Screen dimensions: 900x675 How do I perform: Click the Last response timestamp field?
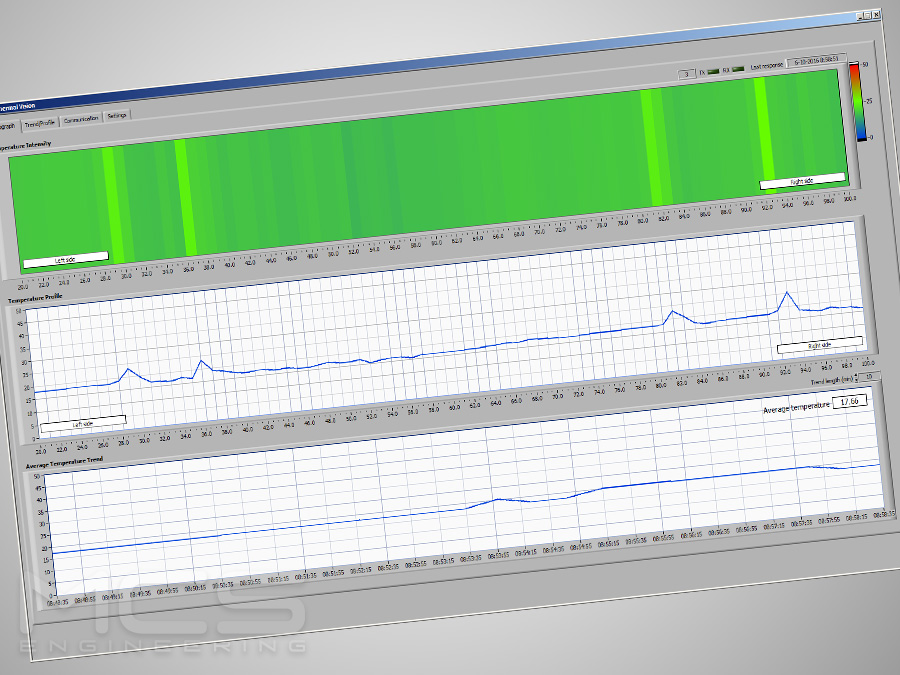815,63
